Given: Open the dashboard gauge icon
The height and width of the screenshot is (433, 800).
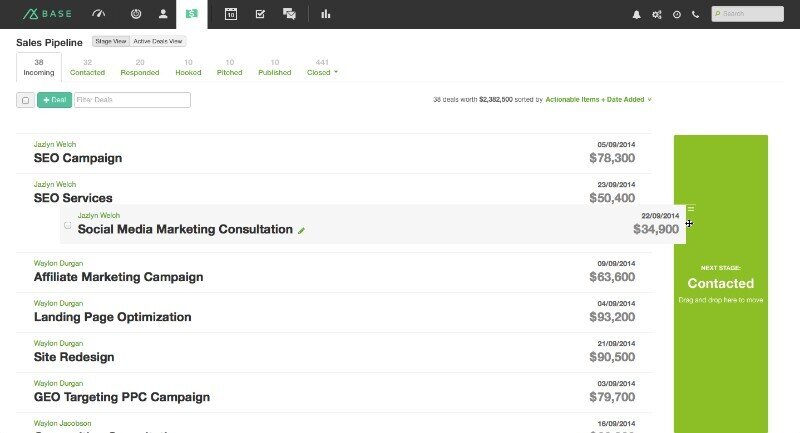Looking at the screenshot, I should (97, 14).
